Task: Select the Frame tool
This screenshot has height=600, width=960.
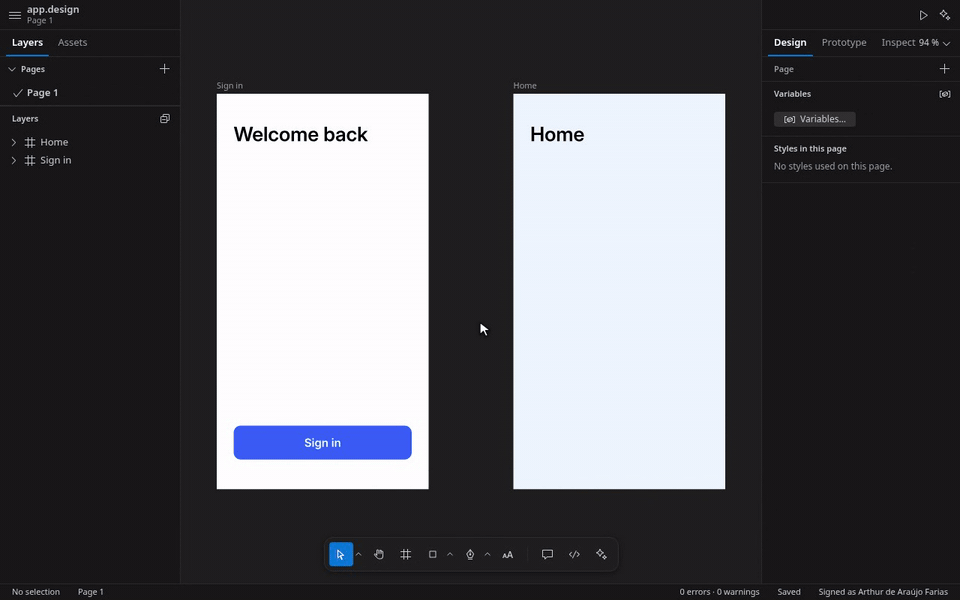Action: coord(405,555)
